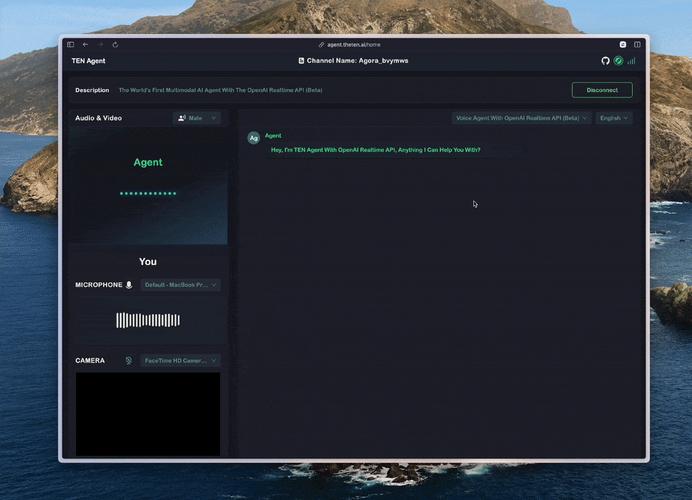692x500 pixels.
Task: Open the Male voice dropdown
Action: (197, 118)
